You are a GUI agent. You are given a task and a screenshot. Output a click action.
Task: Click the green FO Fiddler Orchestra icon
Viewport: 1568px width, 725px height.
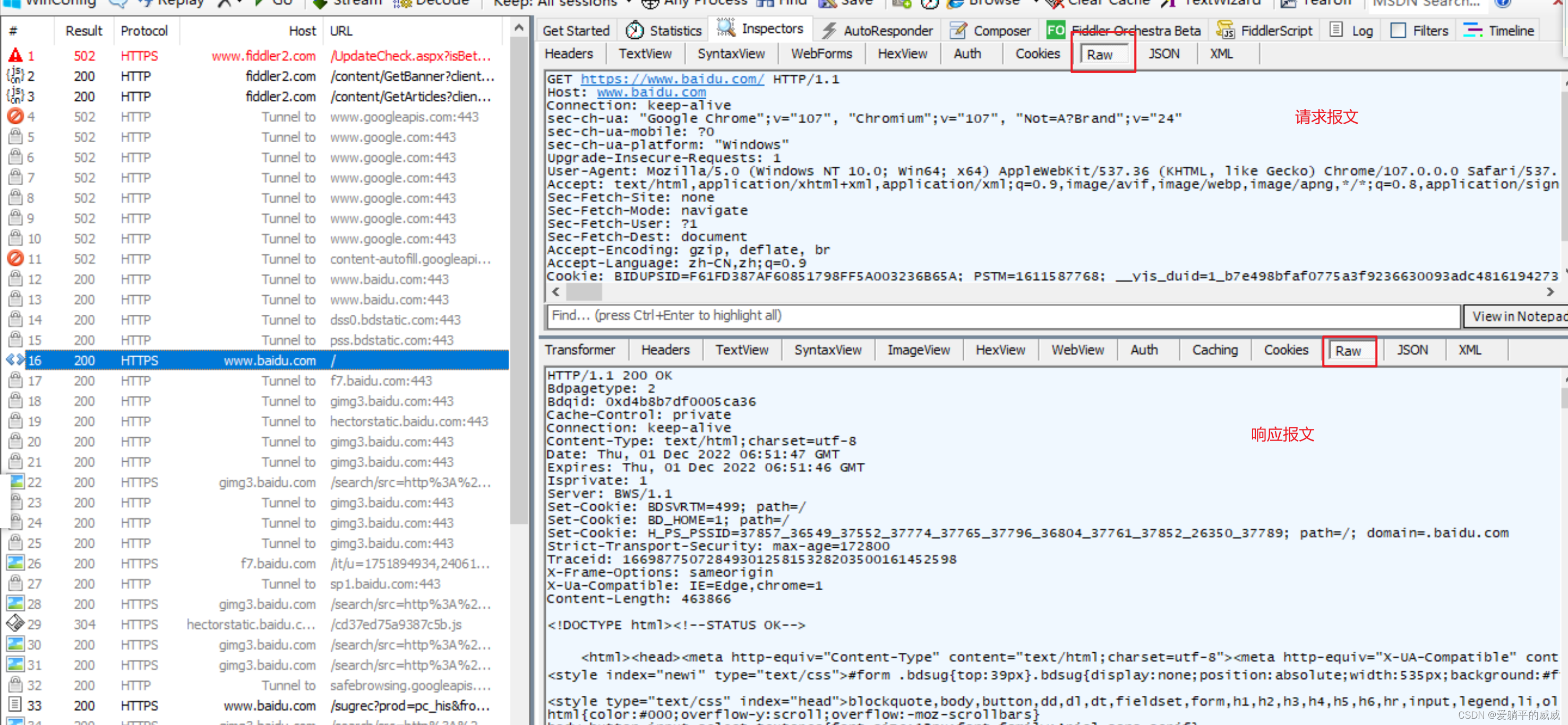click(x=1055, y=30)
